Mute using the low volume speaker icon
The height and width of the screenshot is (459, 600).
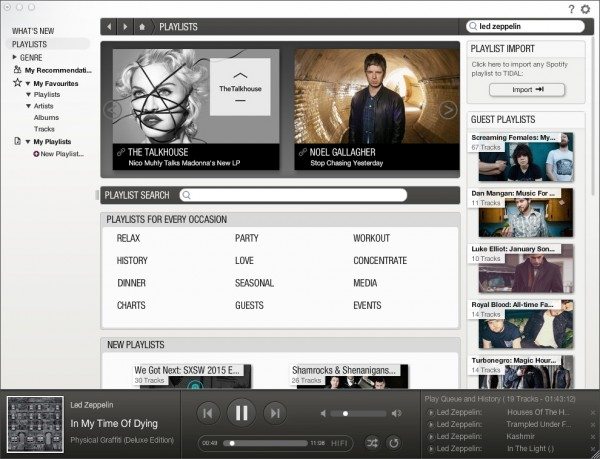(x=323, y=413)
